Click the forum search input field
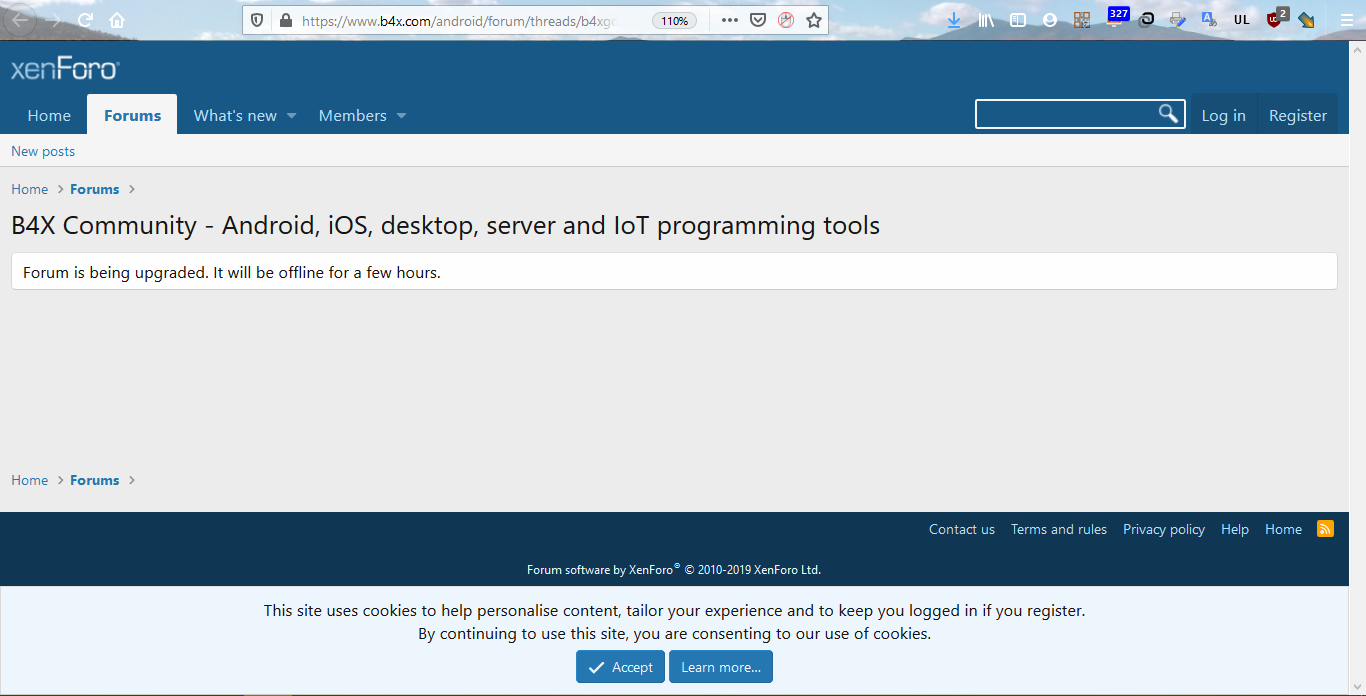Screen dimensions: 1366x696 tap(1065, 114)
